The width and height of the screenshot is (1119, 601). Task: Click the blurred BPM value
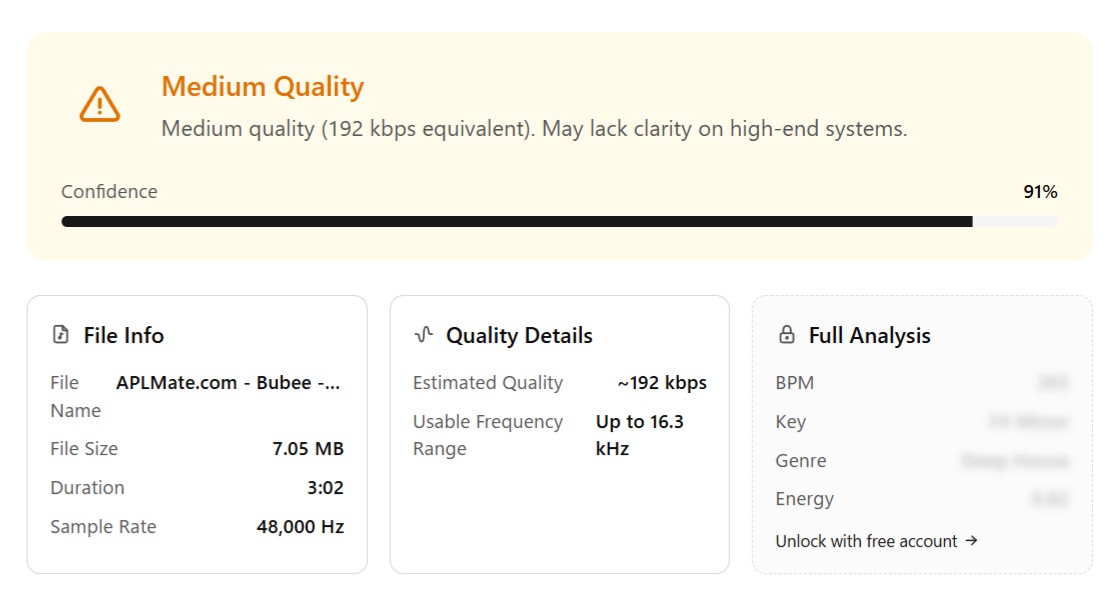click(1053, 383)
